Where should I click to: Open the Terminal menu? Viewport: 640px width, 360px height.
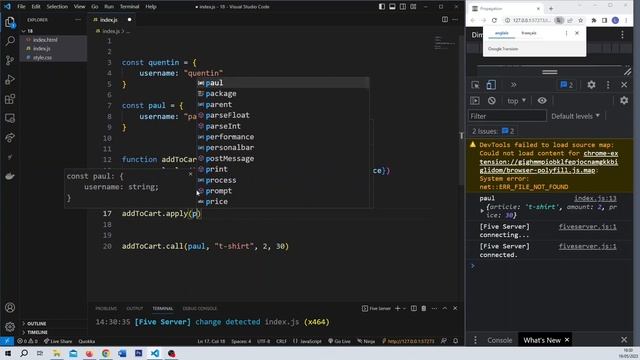129,7
